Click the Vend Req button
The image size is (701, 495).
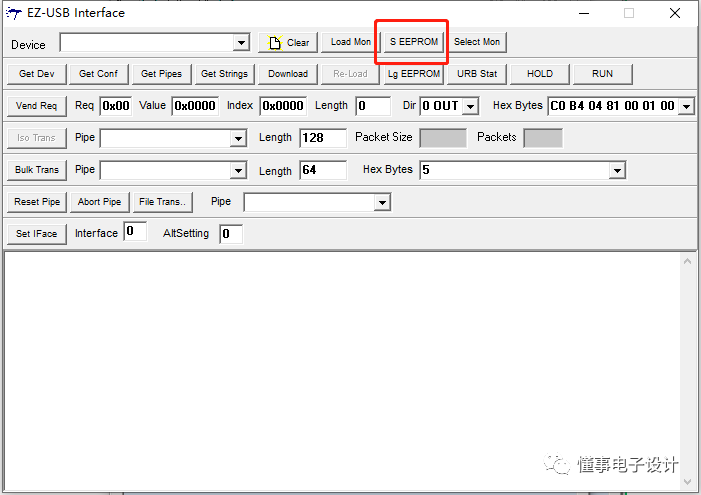(x=37, y=106)
